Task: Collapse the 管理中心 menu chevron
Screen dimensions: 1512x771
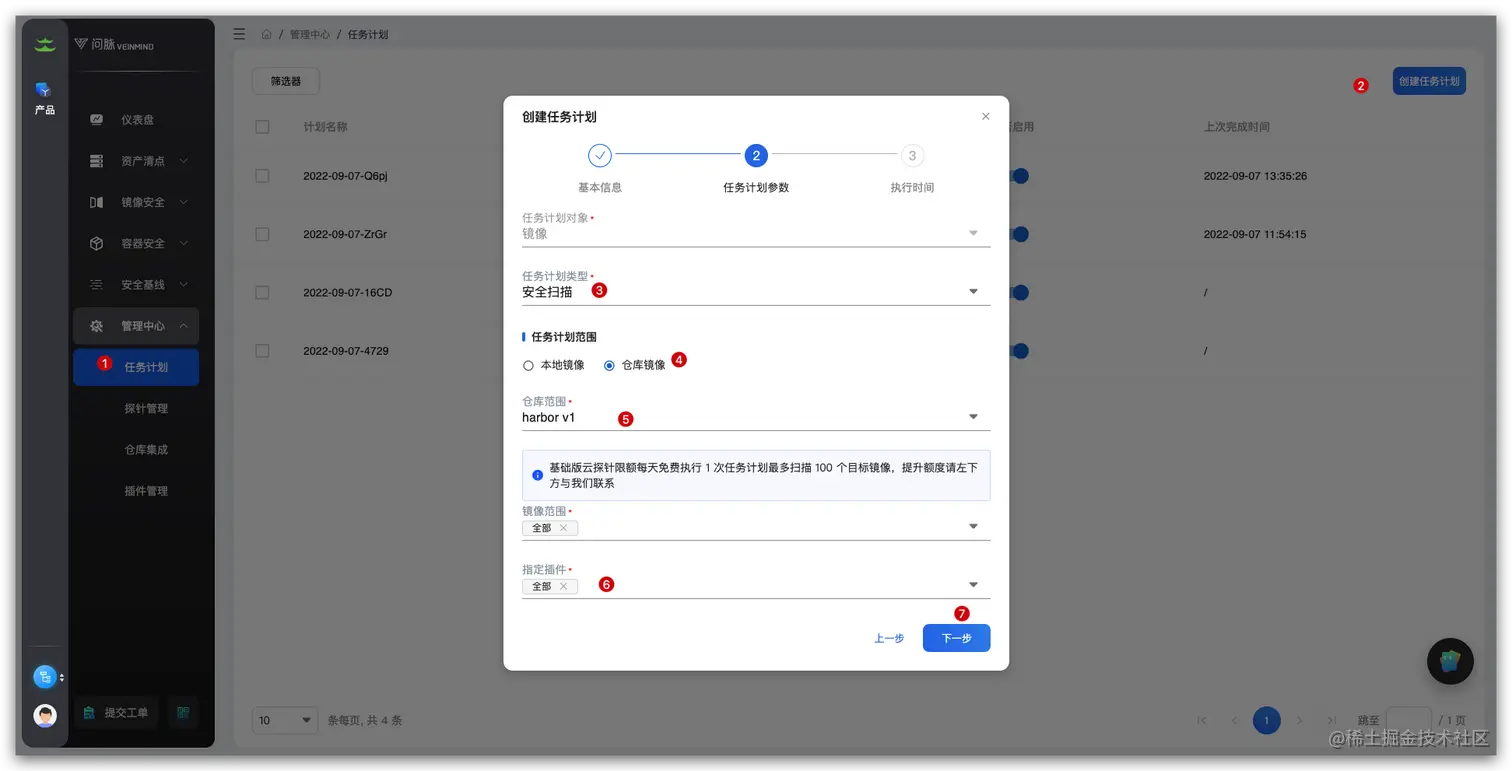Action: click(x=183, y=326)
